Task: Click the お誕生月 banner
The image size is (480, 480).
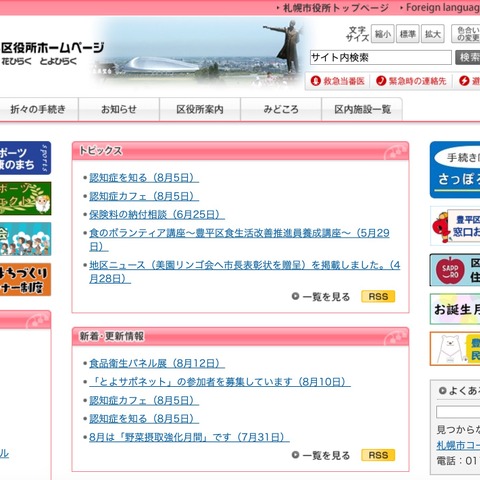Action: [x=455, y=309]
